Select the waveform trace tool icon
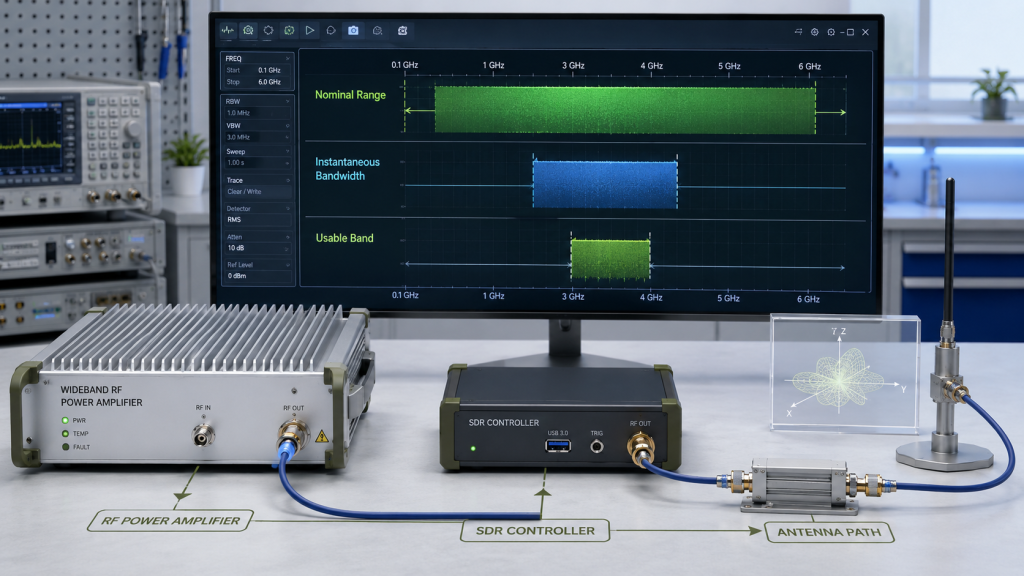 [227, 30]
